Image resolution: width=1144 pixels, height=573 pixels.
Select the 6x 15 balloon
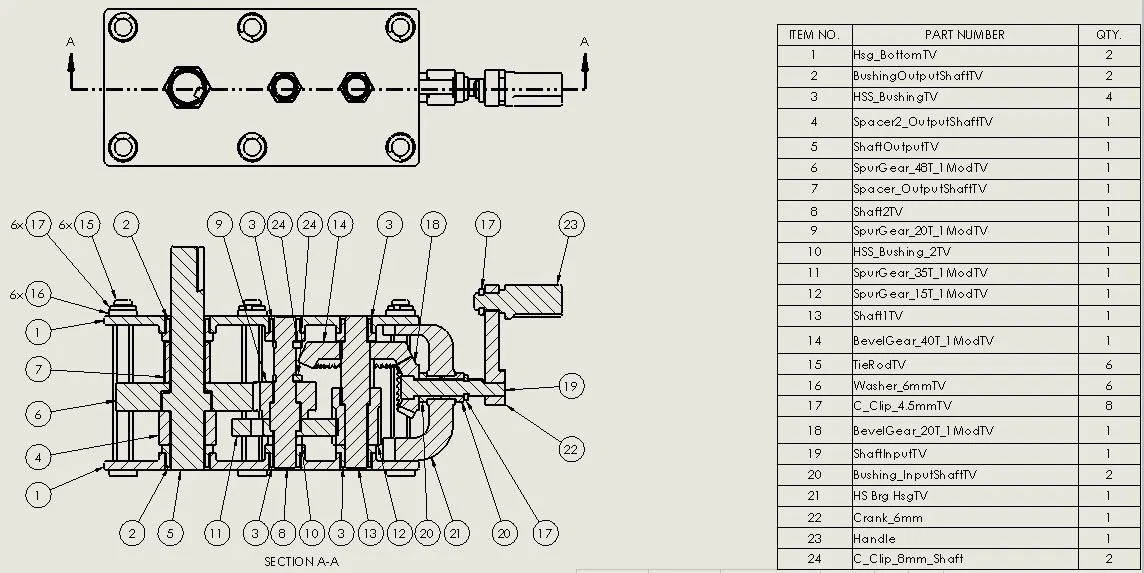tap(87, 225)
